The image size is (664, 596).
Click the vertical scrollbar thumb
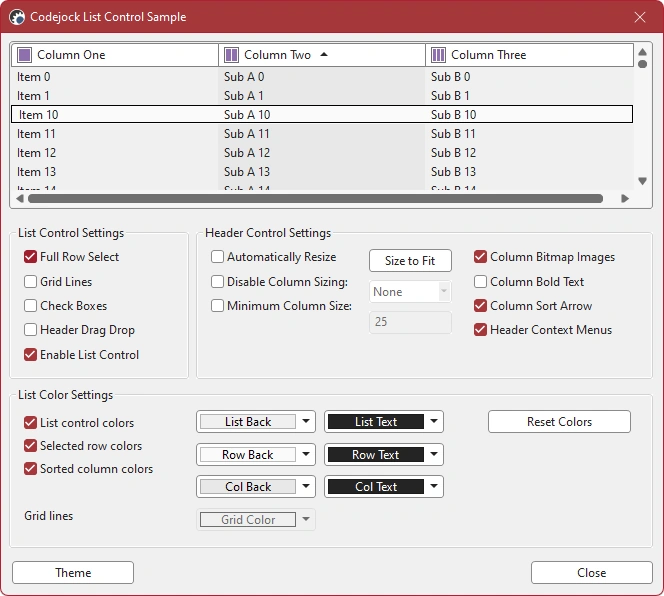coord(642,64)
